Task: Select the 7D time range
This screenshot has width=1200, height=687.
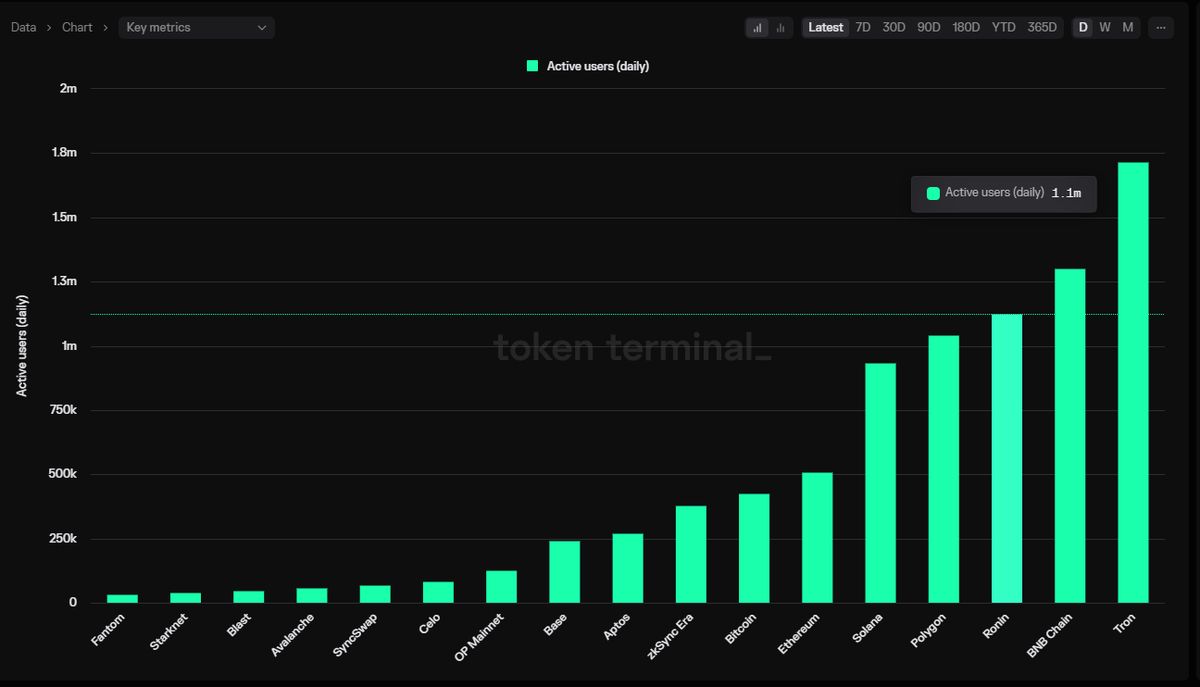Action: [x=863, y=28]
